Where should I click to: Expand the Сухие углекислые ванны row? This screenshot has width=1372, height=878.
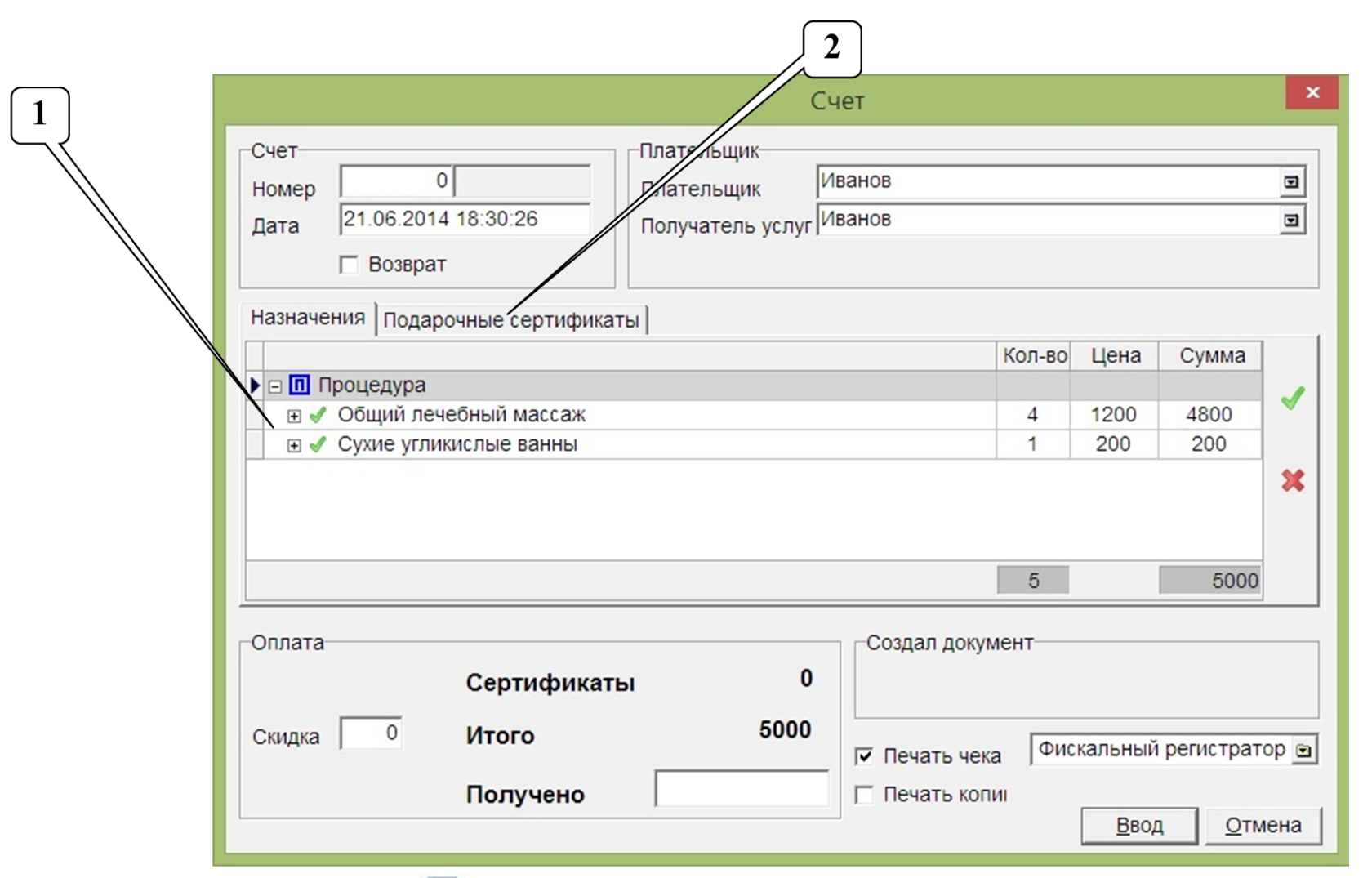coord(294,445)
